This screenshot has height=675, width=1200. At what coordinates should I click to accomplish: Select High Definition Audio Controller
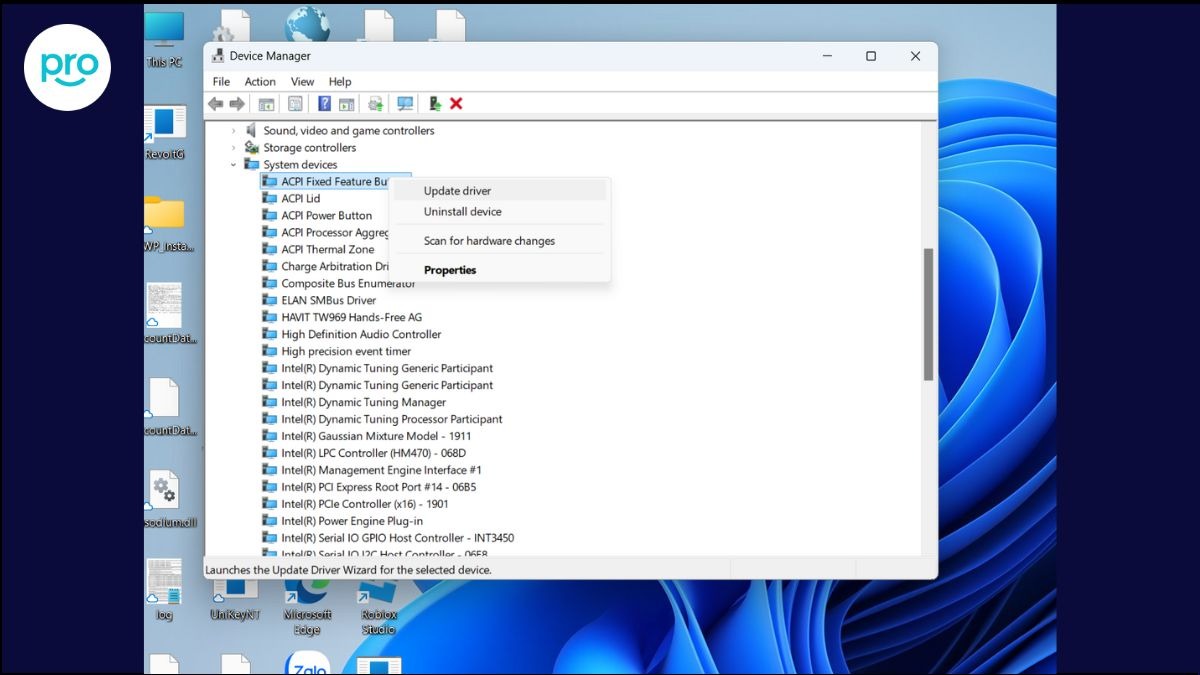(x=361, y=335)
